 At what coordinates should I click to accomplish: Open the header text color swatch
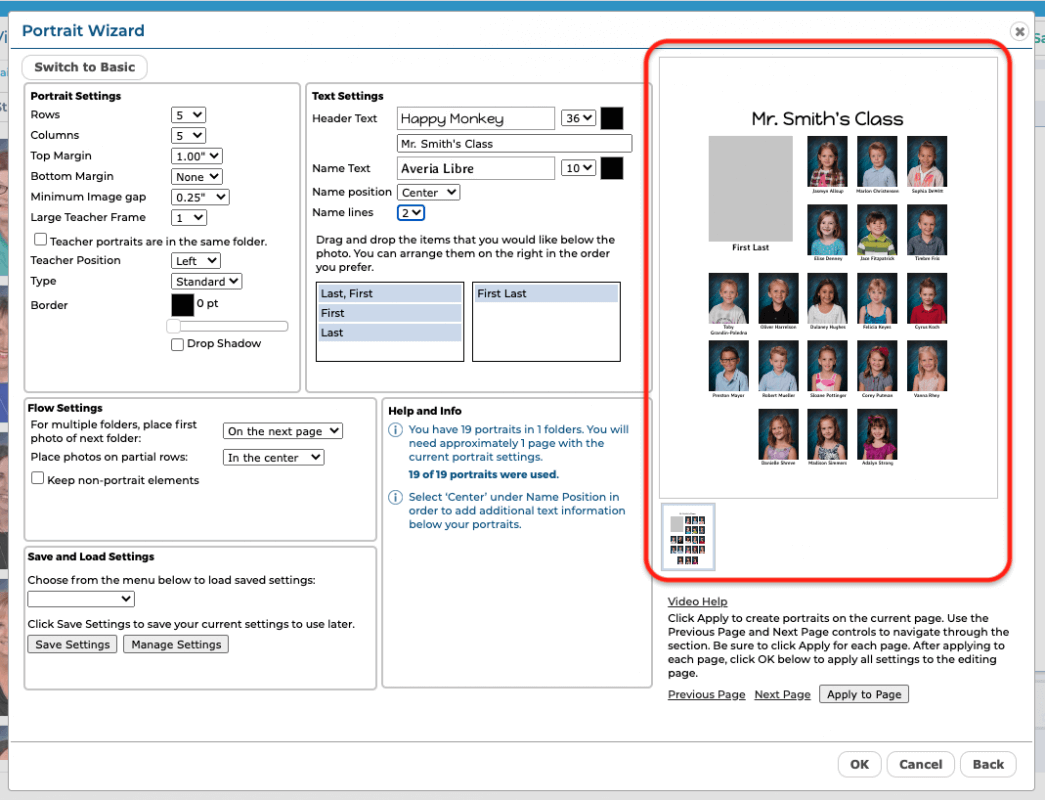point(611,118)
